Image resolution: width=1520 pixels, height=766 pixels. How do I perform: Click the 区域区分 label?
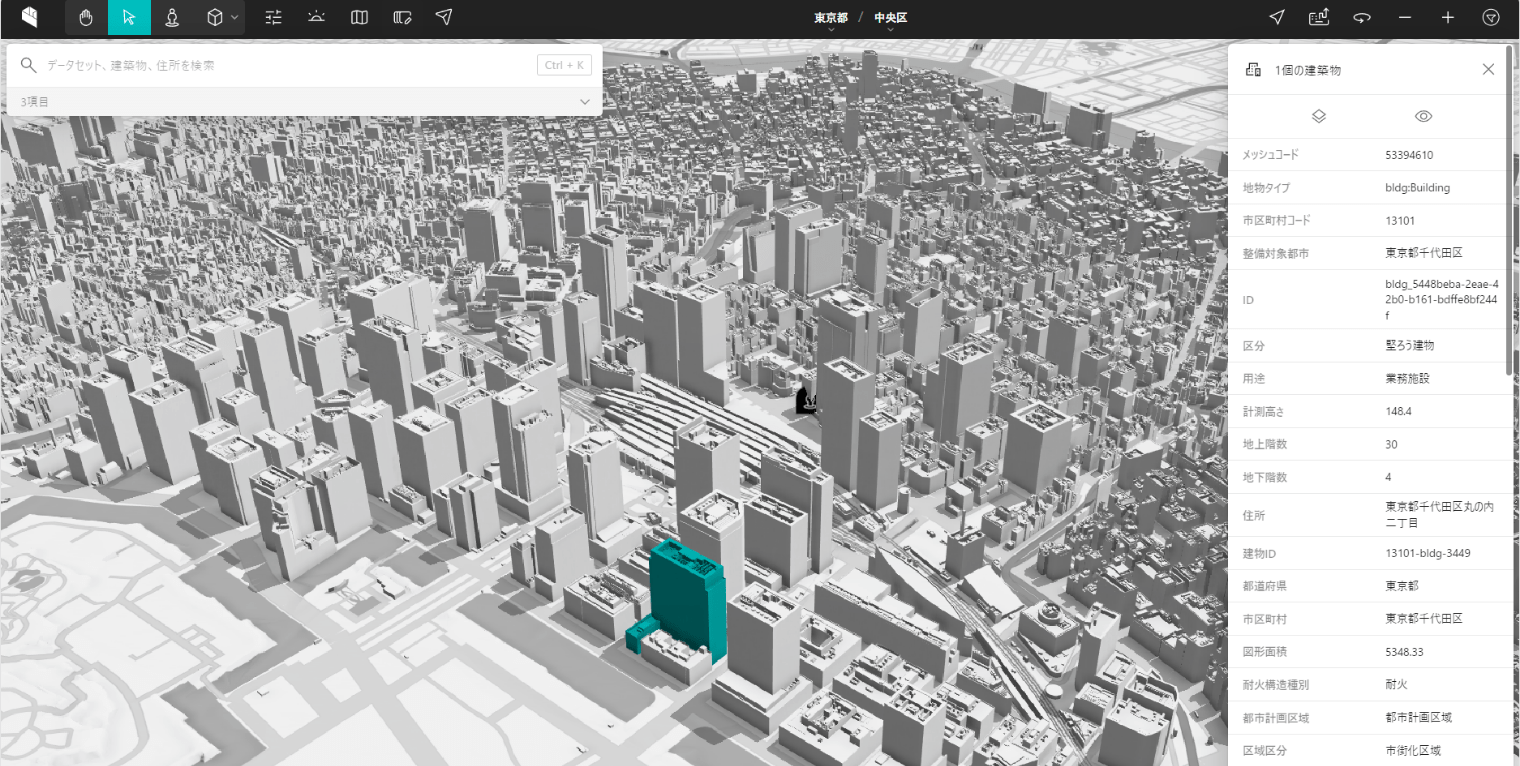click(1265, 750)
